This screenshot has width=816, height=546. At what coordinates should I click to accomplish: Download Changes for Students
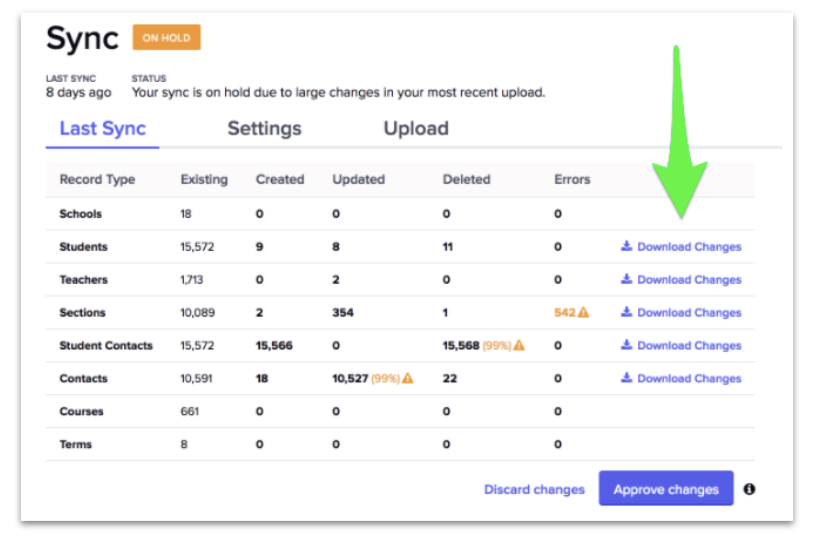click(681, 246)
